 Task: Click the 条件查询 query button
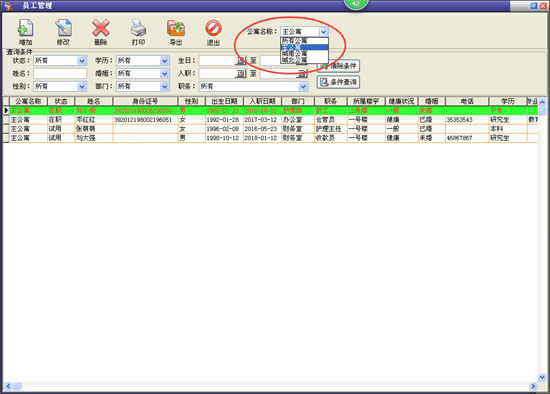coord(338,82)
